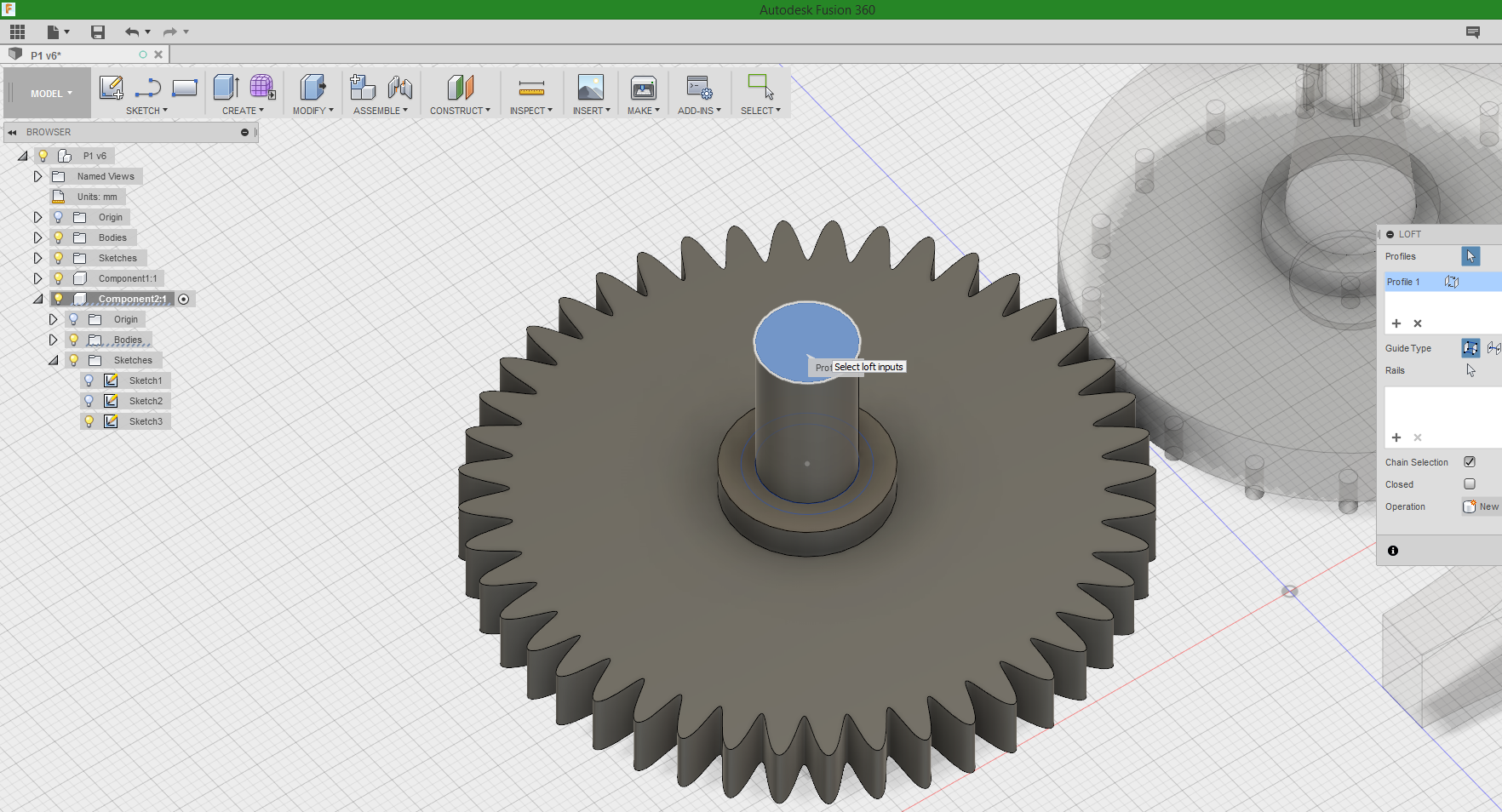This screenshot has height=812, width=1502.
Task: Collapse the P1 v6 root node
Action: [23, 156]
